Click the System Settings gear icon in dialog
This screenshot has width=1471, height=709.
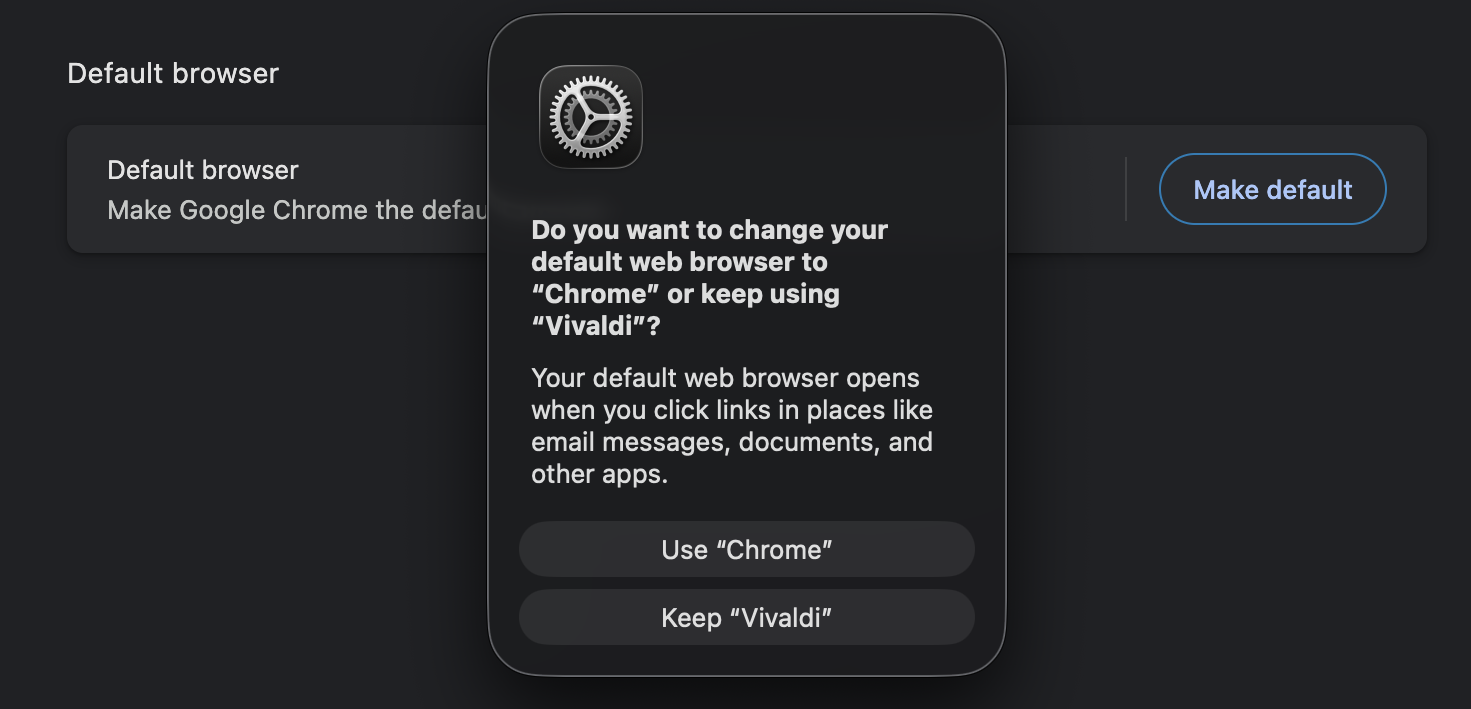[x=590, y=116]
